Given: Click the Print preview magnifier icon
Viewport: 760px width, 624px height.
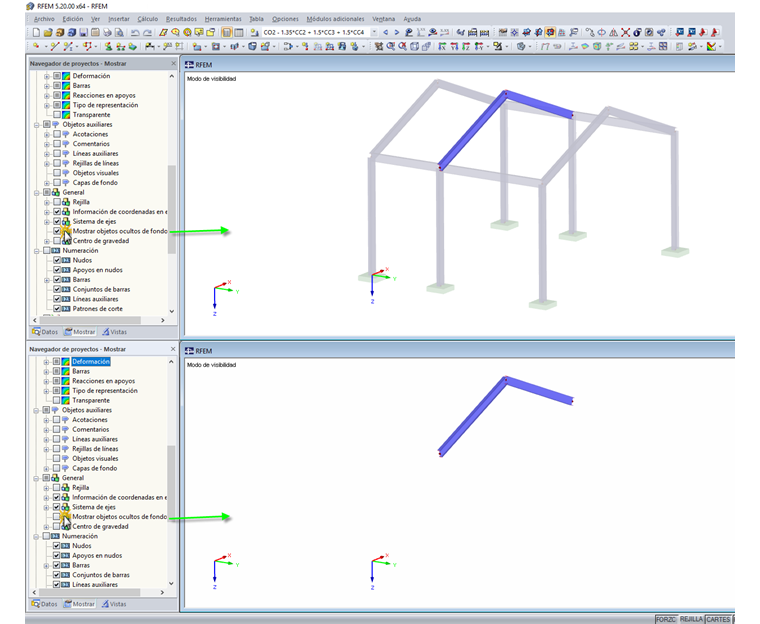Looking at the screenshot, I should 119,32.
